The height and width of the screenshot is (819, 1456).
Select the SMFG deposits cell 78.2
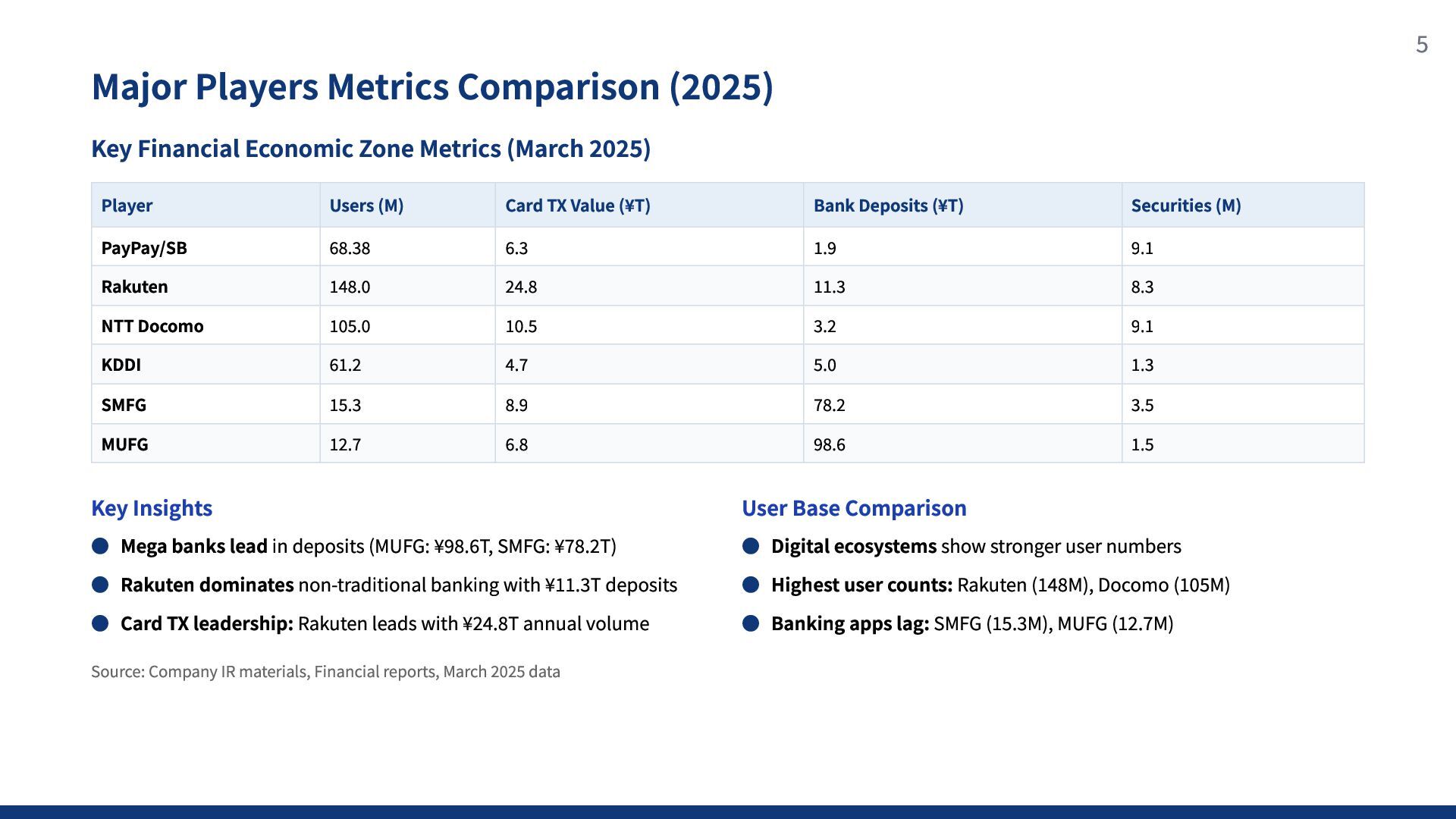[829, 405]
